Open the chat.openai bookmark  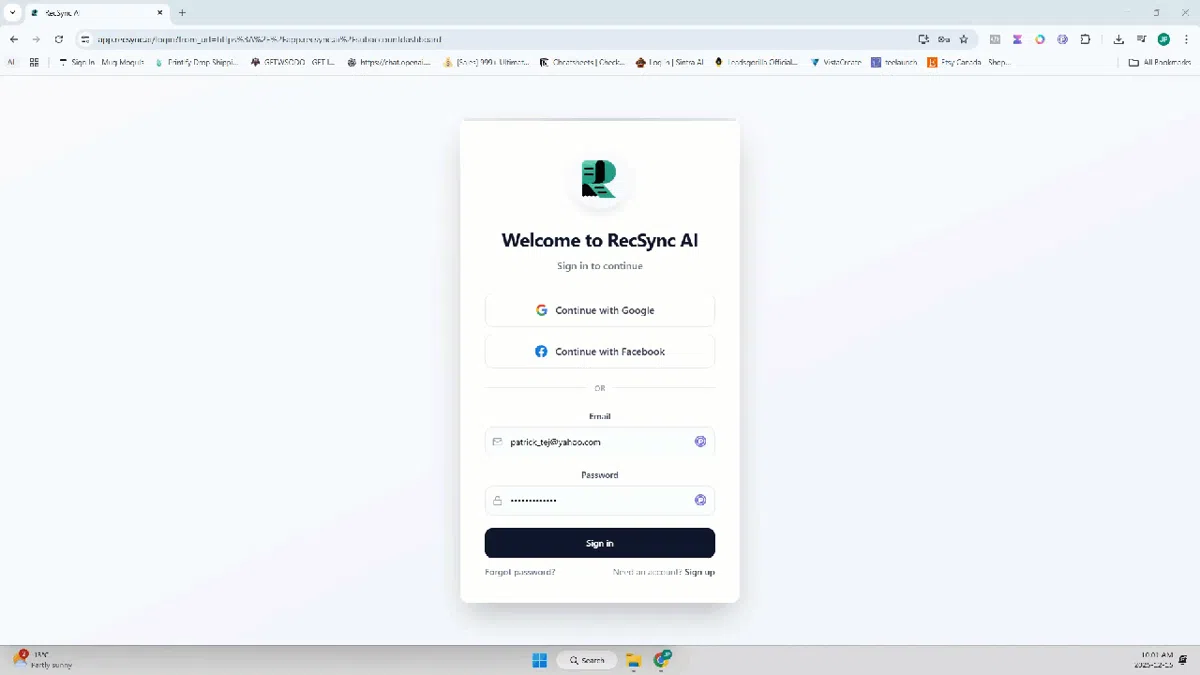click(389, 62)
